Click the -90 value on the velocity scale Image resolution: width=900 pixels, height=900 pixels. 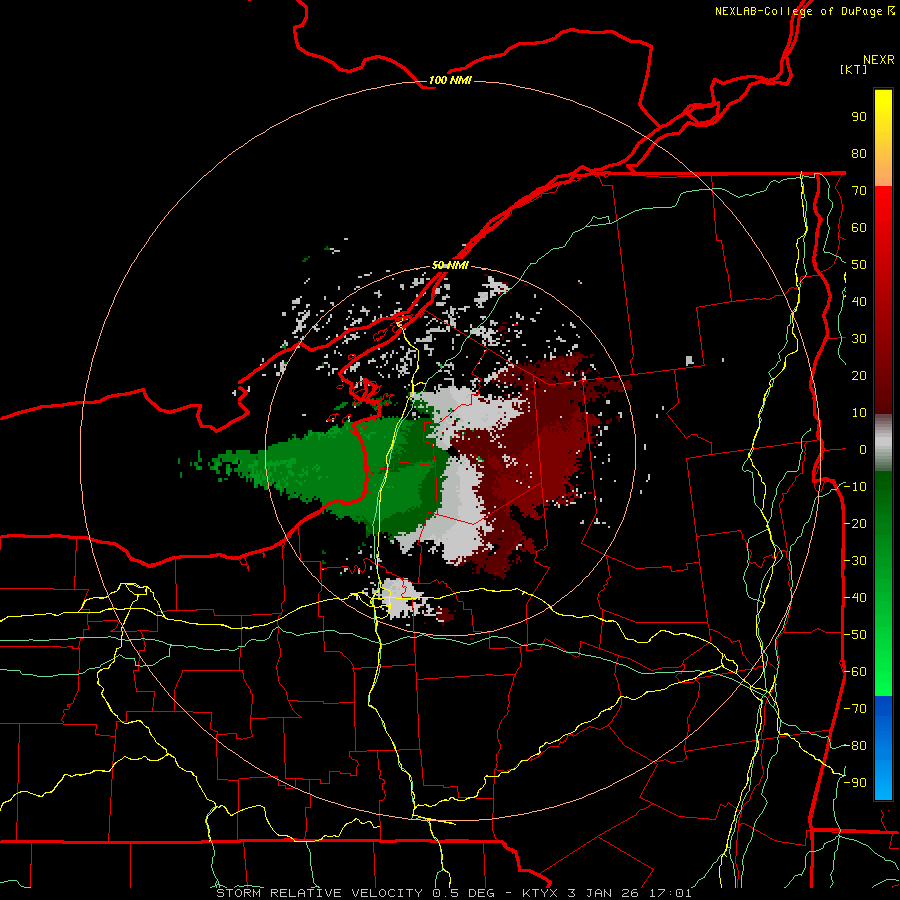(855, 783)
